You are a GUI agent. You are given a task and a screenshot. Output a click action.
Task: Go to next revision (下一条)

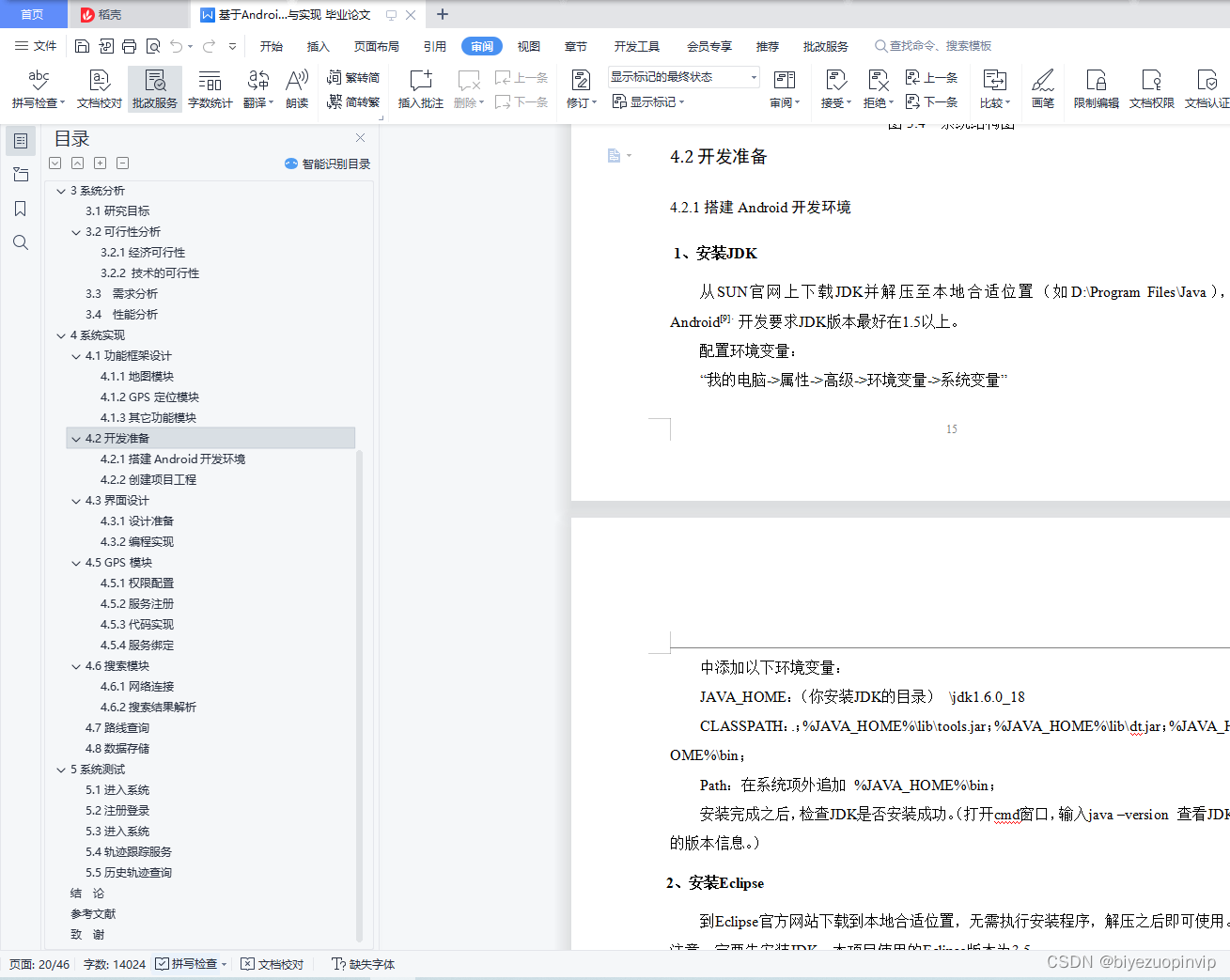[x=931, y=101]
